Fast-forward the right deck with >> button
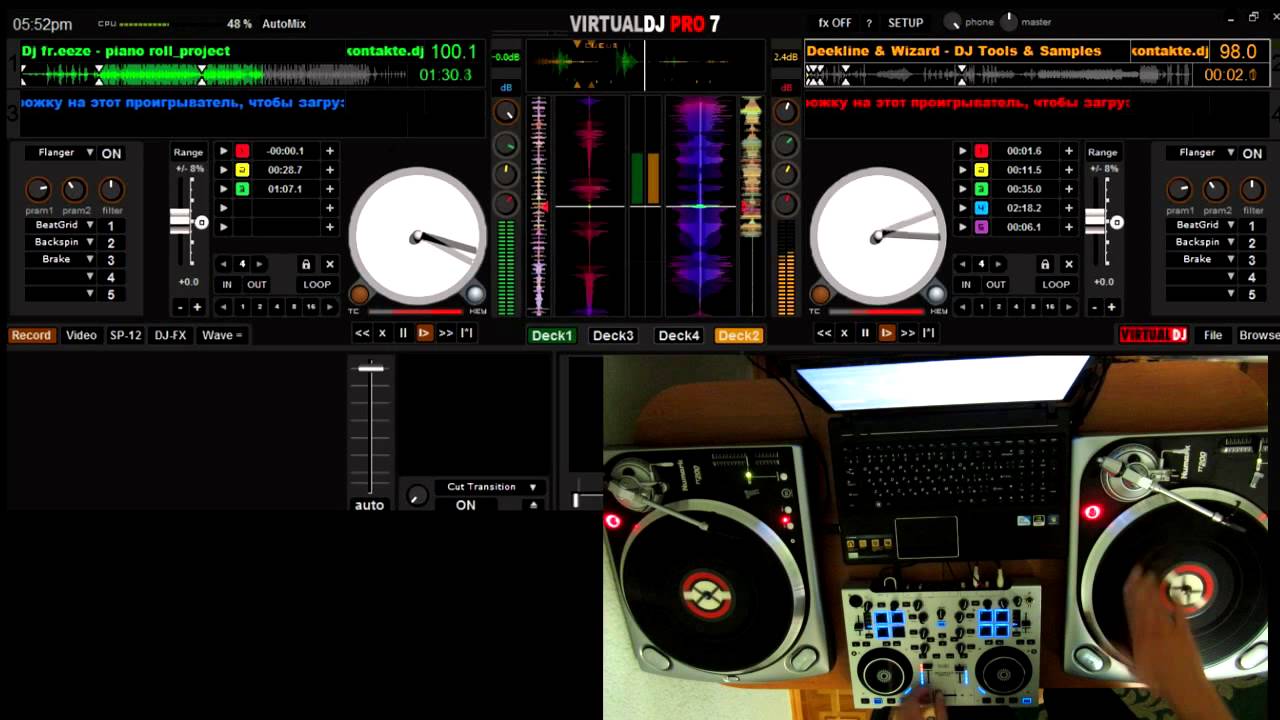This screenshot has height=720, width=1280. pyautogui.click(x=908, y=333)
